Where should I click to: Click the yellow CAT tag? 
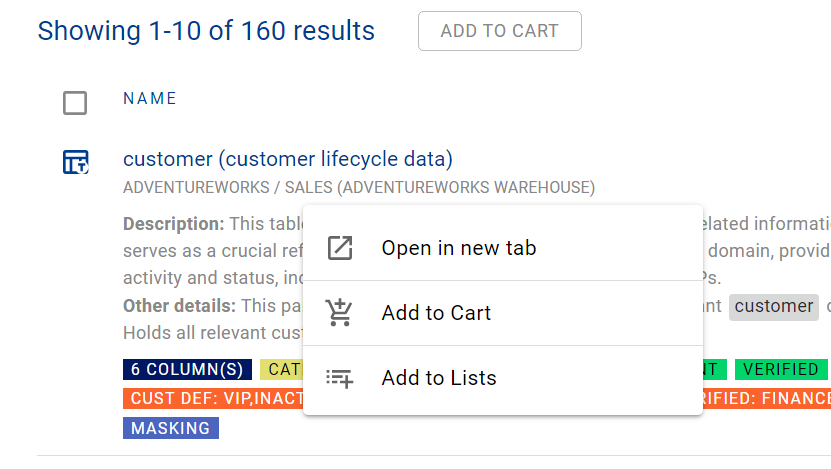point(281,369)
